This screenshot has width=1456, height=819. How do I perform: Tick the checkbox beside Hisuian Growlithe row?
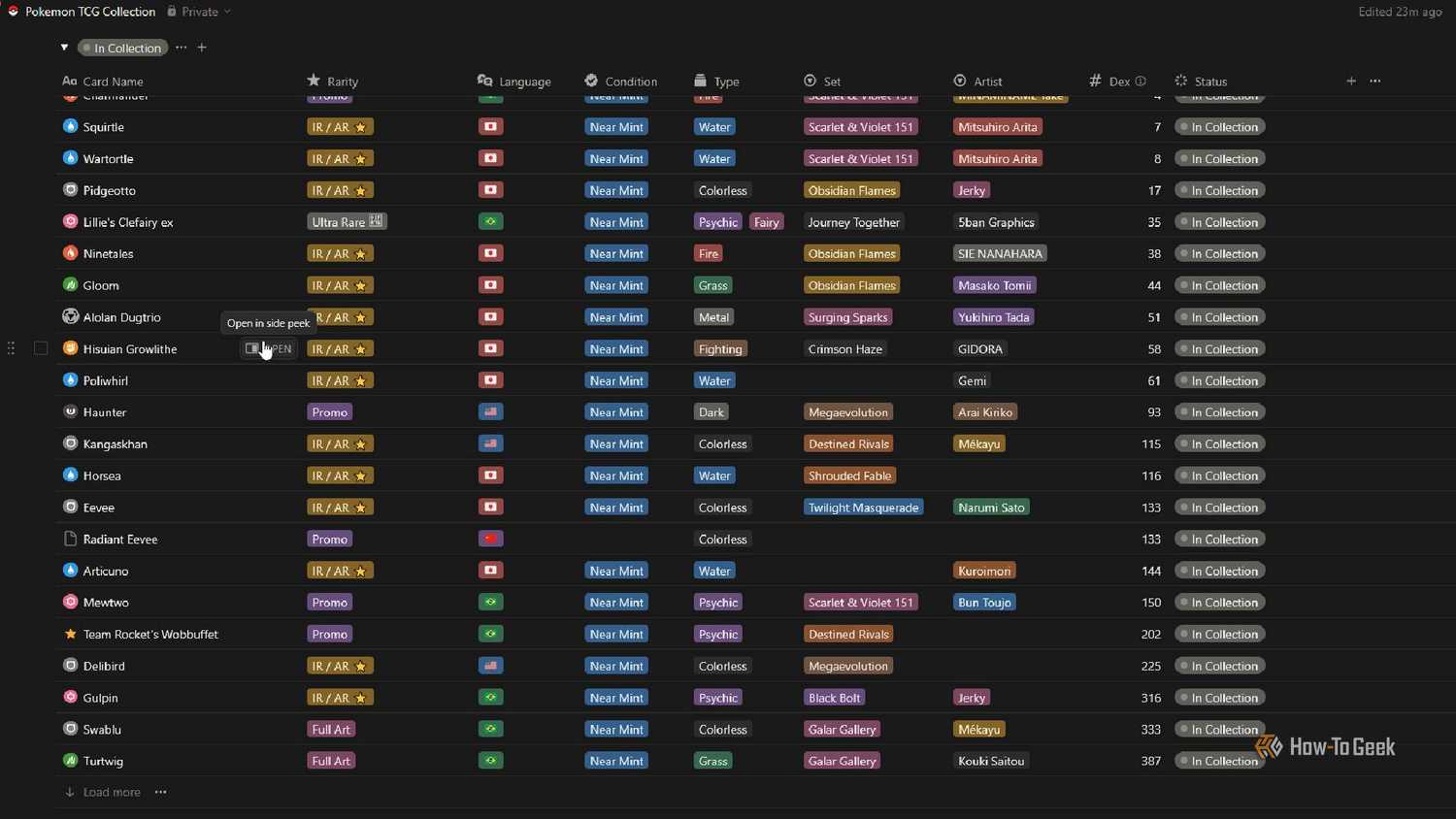click(41, 348)
